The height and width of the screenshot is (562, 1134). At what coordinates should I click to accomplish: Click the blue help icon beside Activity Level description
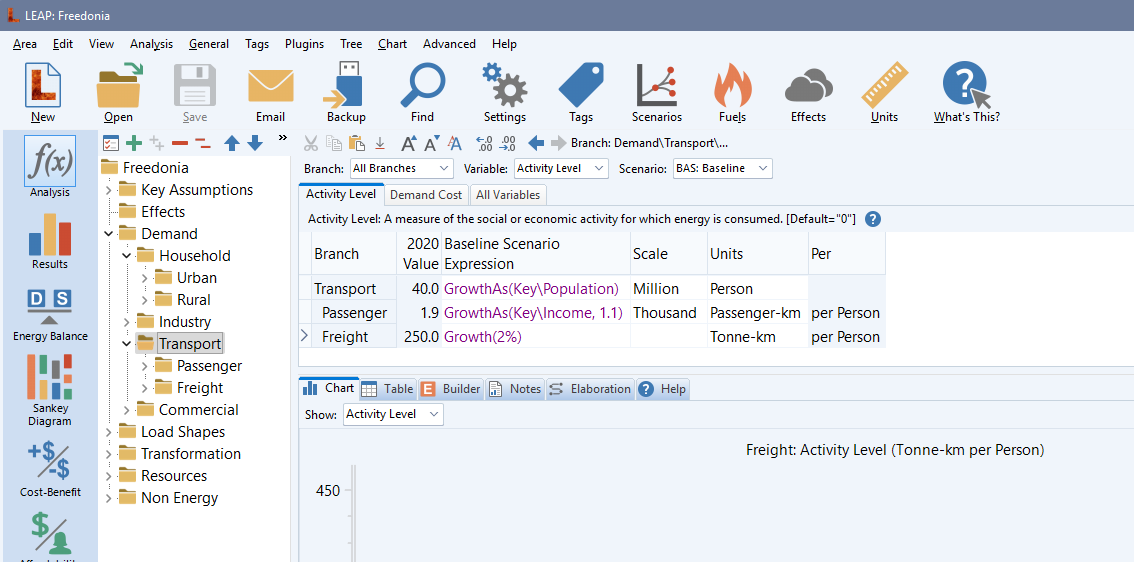pyautogui.click(x=873, y=219)
